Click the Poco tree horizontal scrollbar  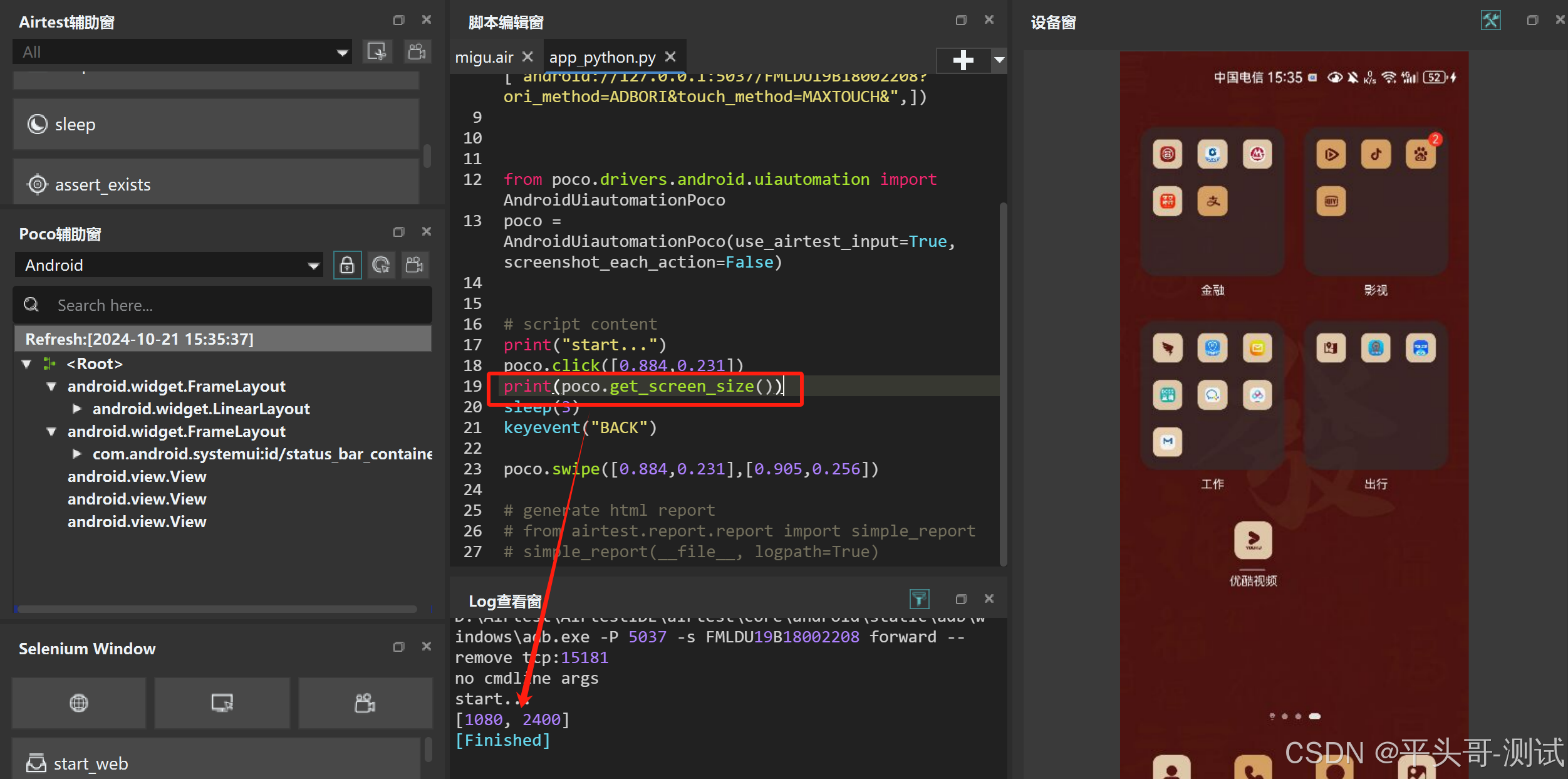pos(217,609)
